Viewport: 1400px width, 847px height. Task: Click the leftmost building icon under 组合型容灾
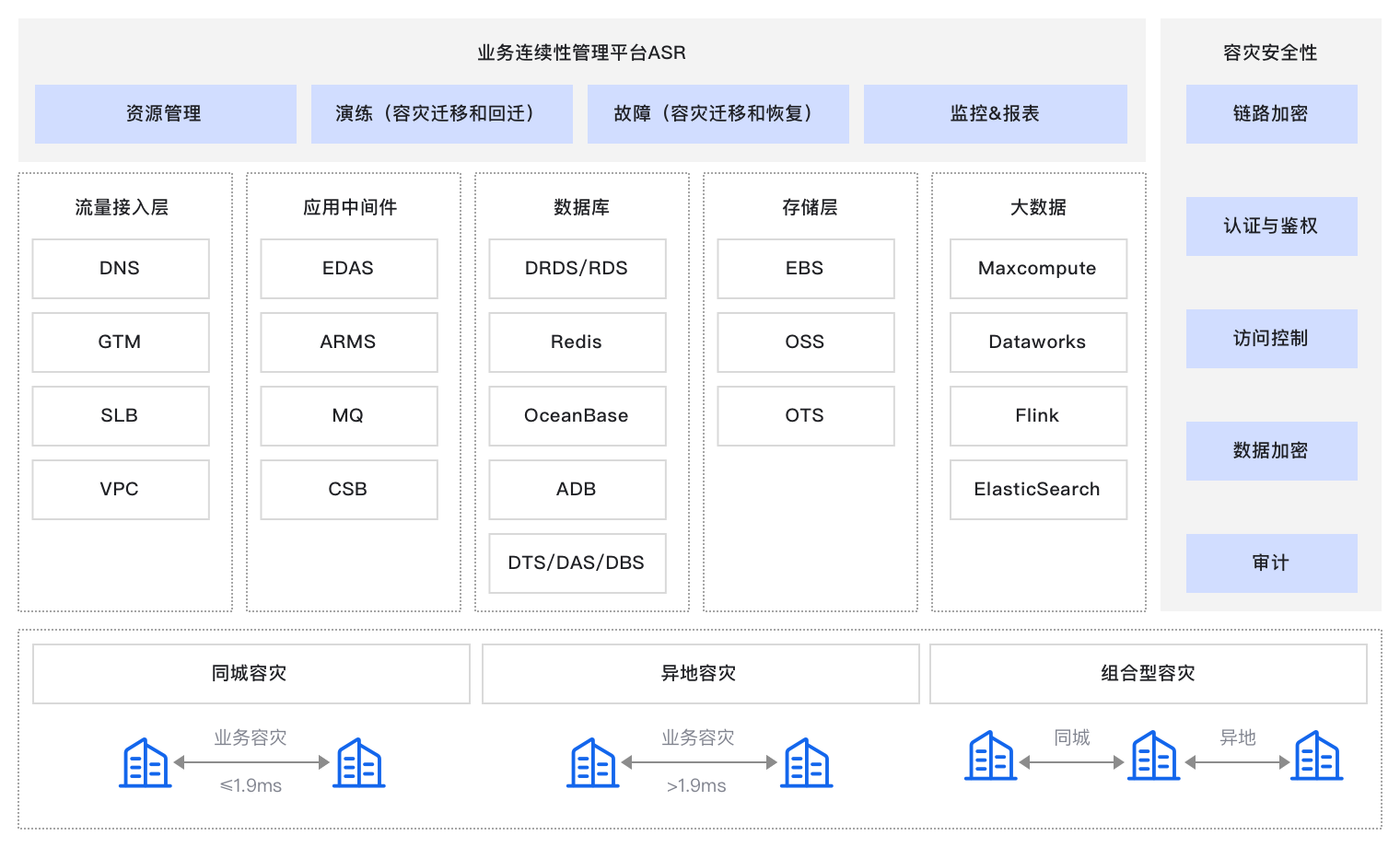(x=991, y=756)
